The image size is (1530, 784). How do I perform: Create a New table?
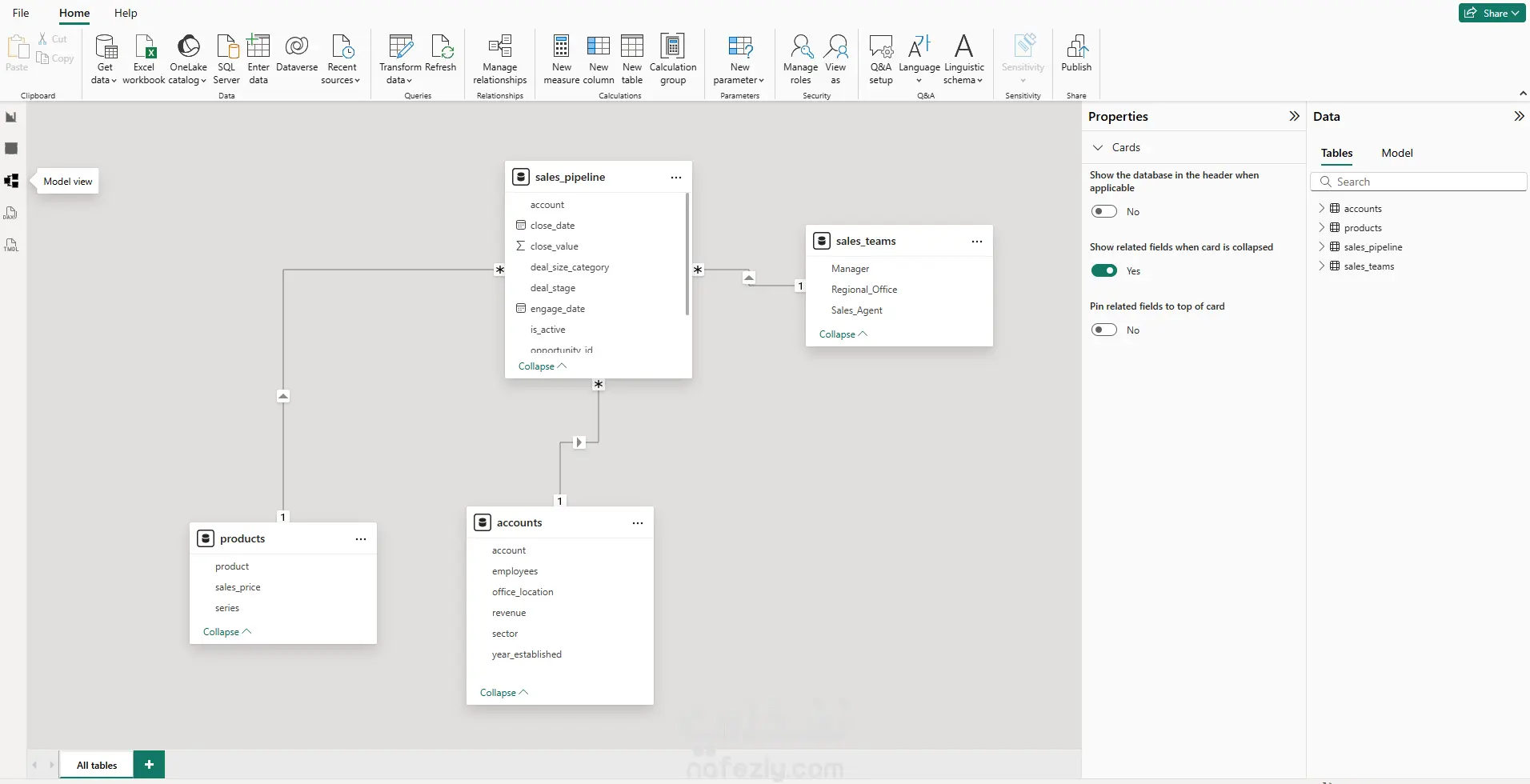[x=632, y=59]
